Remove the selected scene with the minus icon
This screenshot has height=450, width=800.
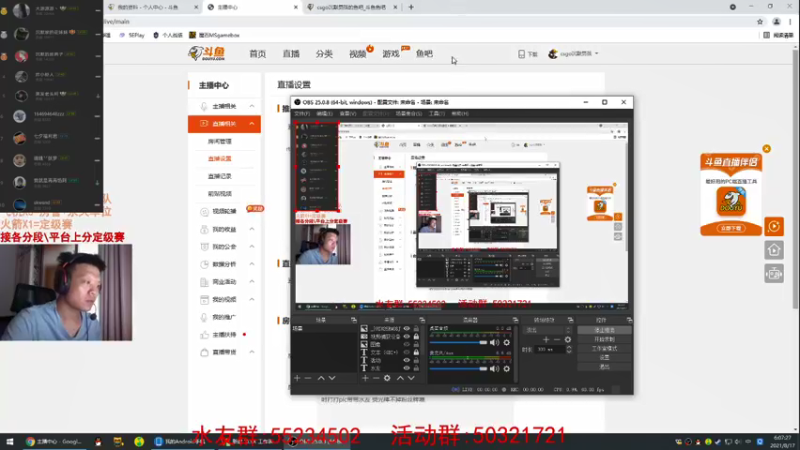(x=308, y=378)
